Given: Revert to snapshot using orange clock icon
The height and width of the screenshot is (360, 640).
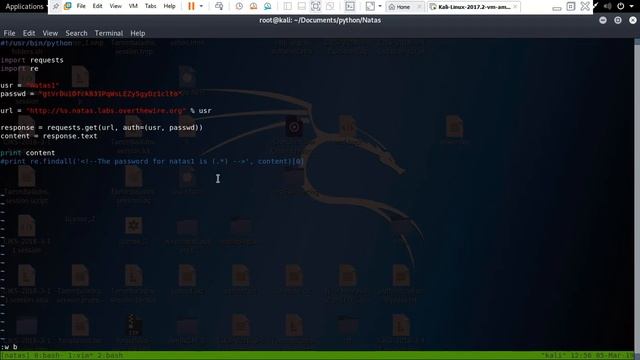Looking at the screenshot, I should click(253, 7).
